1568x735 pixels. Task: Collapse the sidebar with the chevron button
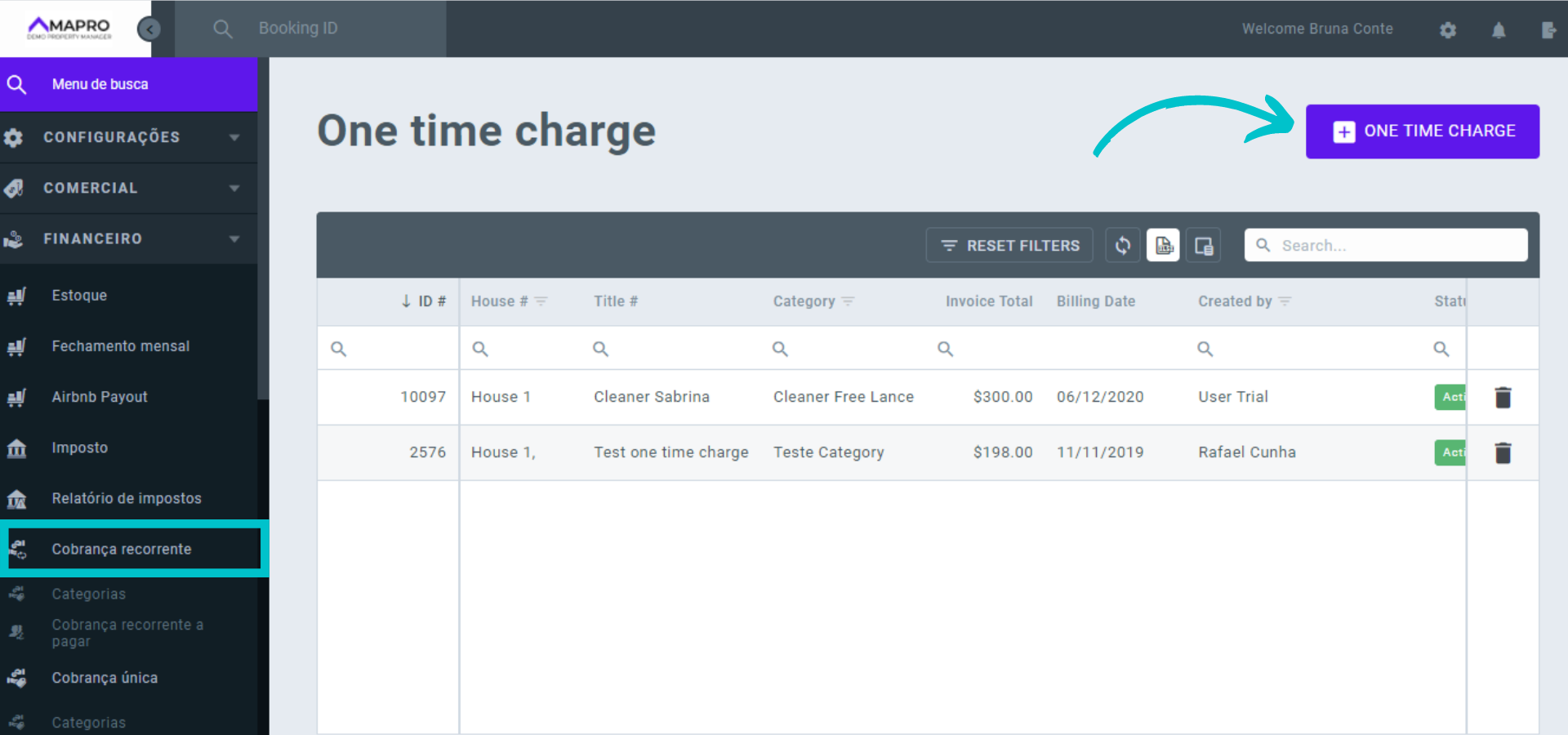click(149, 29)
